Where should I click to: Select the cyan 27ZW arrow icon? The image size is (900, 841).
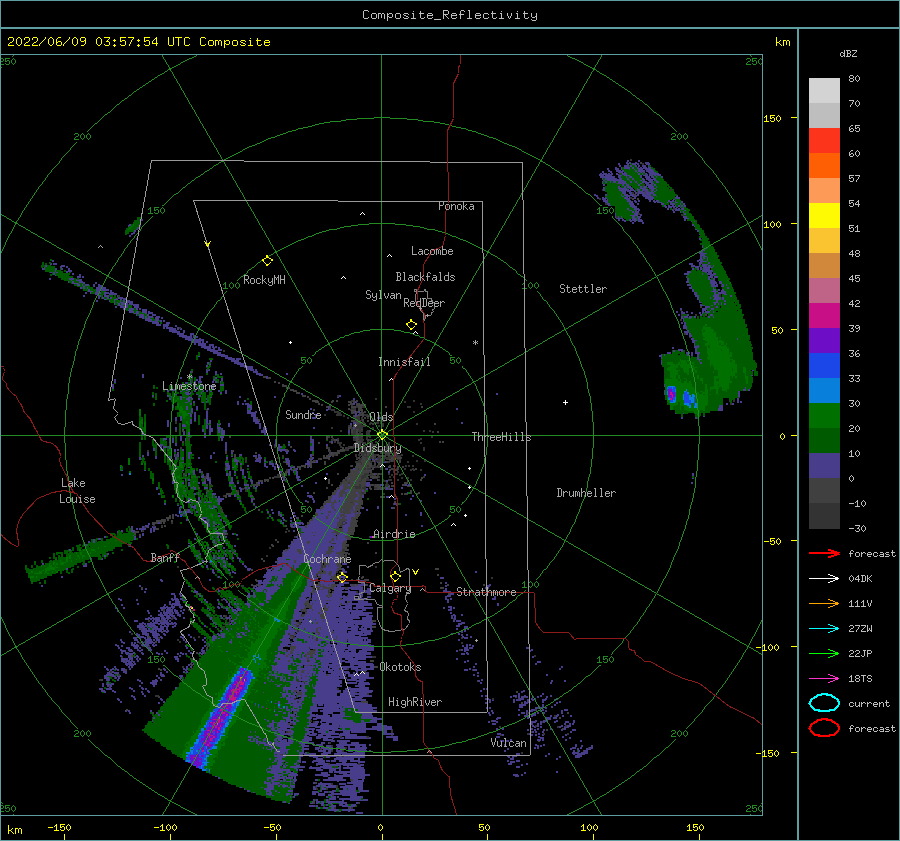[x=824, y=629]
